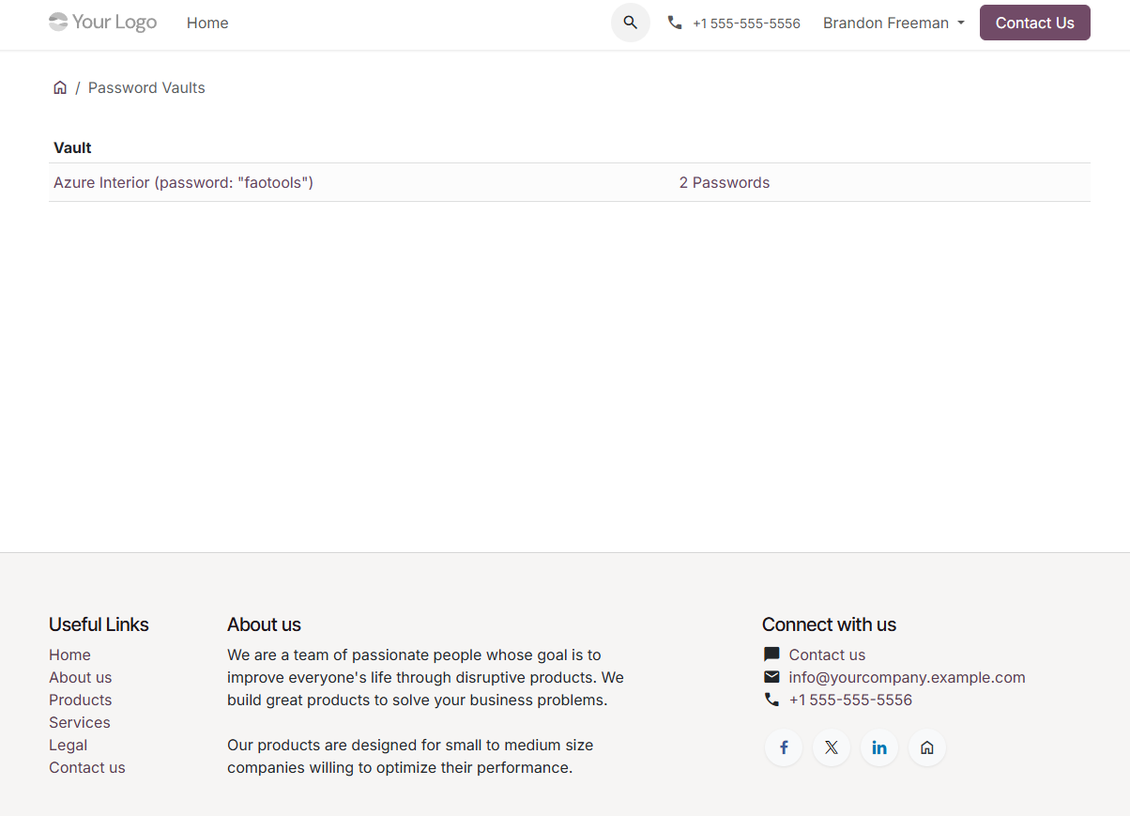
Task: Open the footer Products link
Action: 80,700
